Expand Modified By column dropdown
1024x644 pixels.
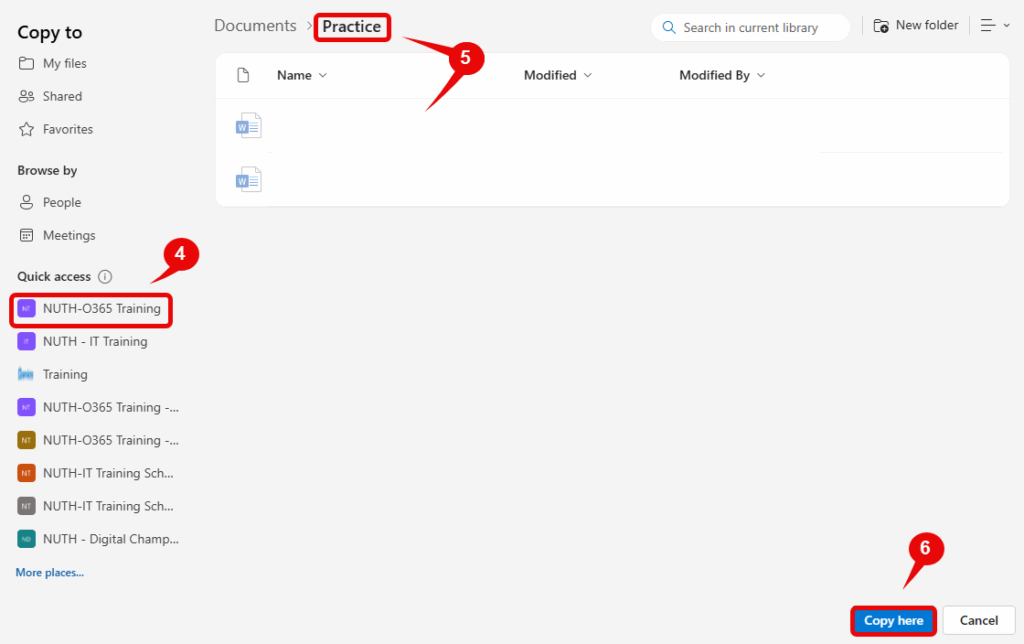[722, 75]
